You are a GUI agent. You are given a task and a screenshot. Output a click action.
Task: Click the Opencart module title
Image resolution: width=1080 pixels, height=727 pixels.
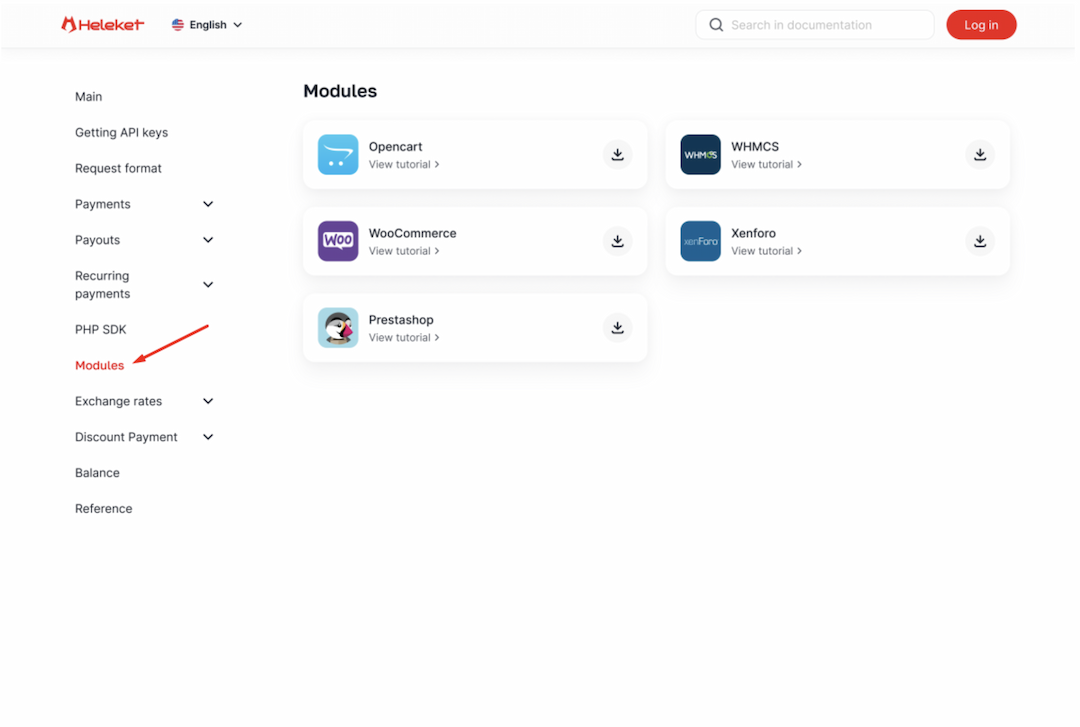[395, 147]
